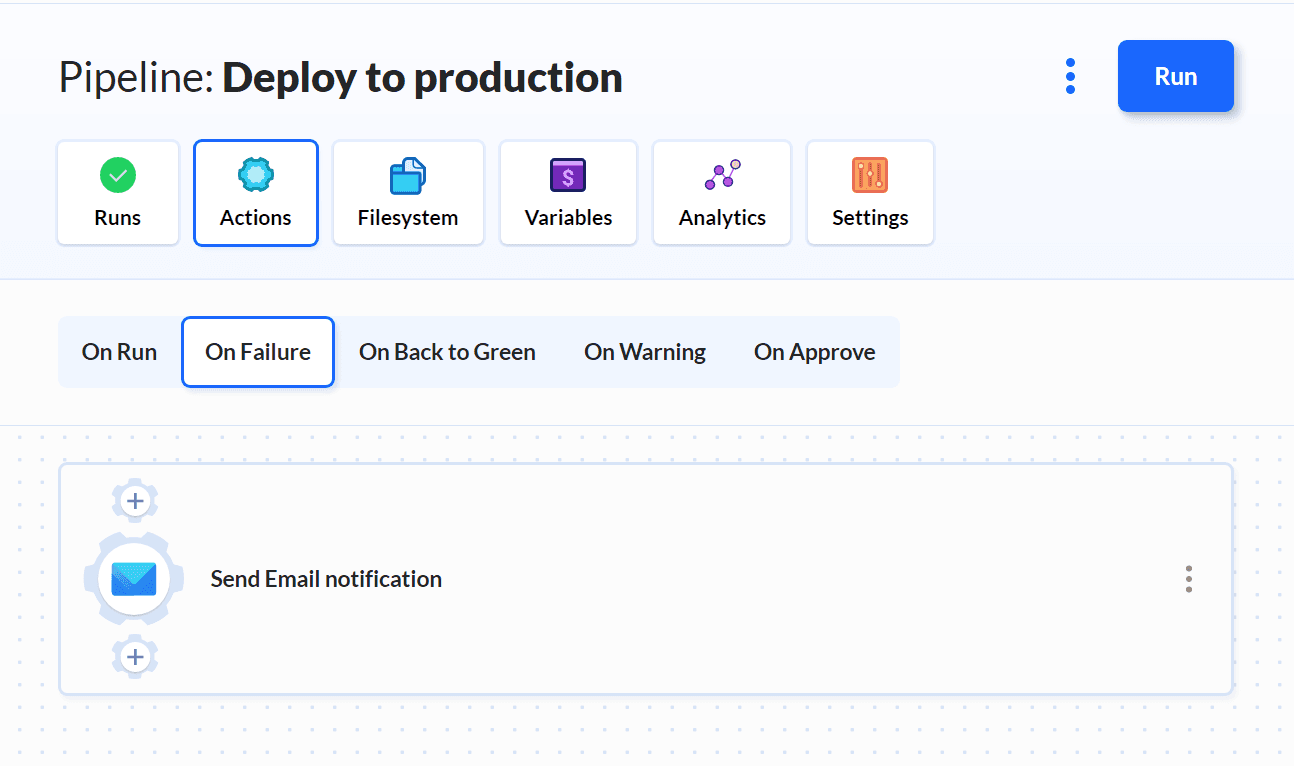Click the Deploy to production pipeline title
The image size is (1294, 766).
[422, 77]
